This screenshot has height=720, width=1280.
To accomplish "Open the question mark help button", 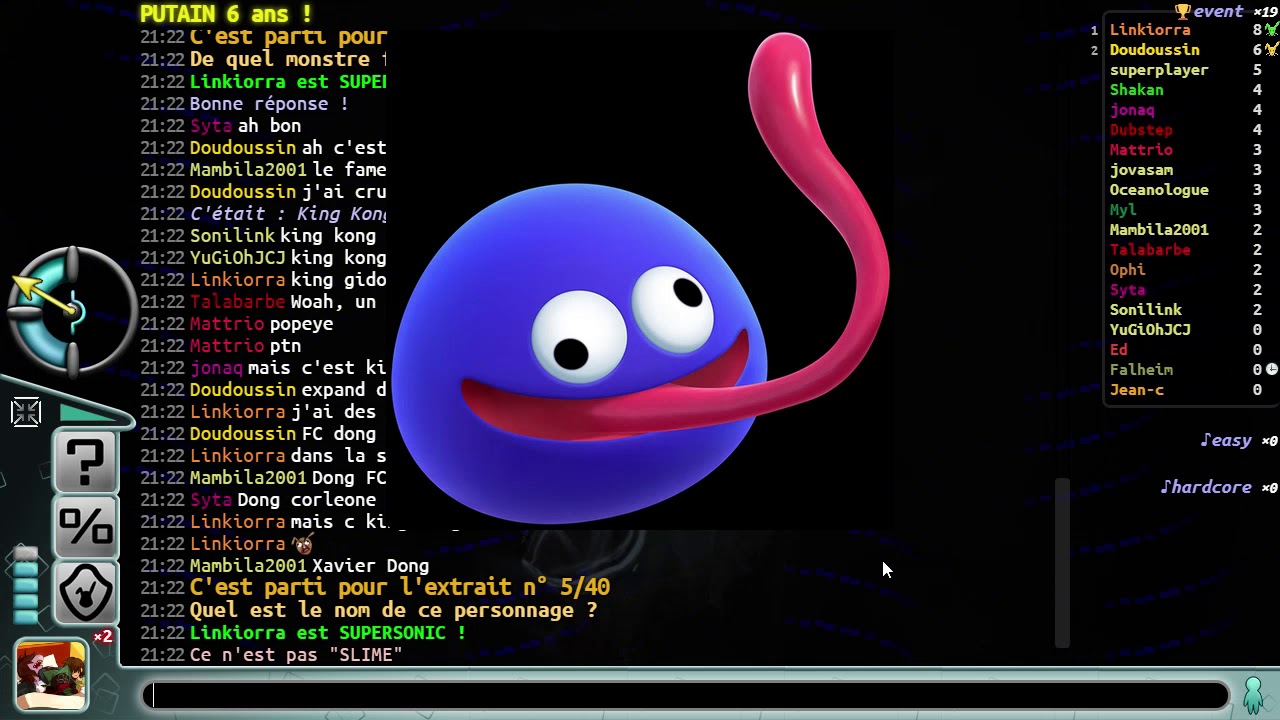I will 85,462.
